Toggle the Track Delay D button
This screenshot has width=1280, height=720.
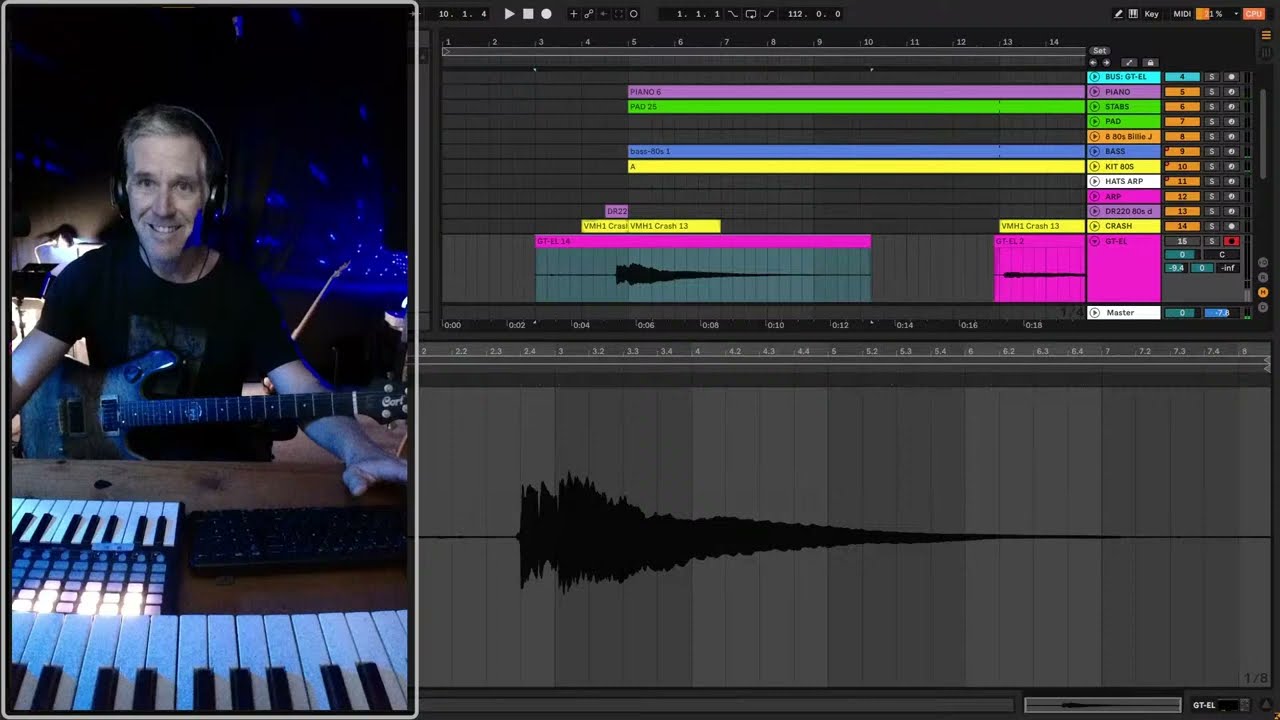pyautogui.click(x=1265, y=306)
